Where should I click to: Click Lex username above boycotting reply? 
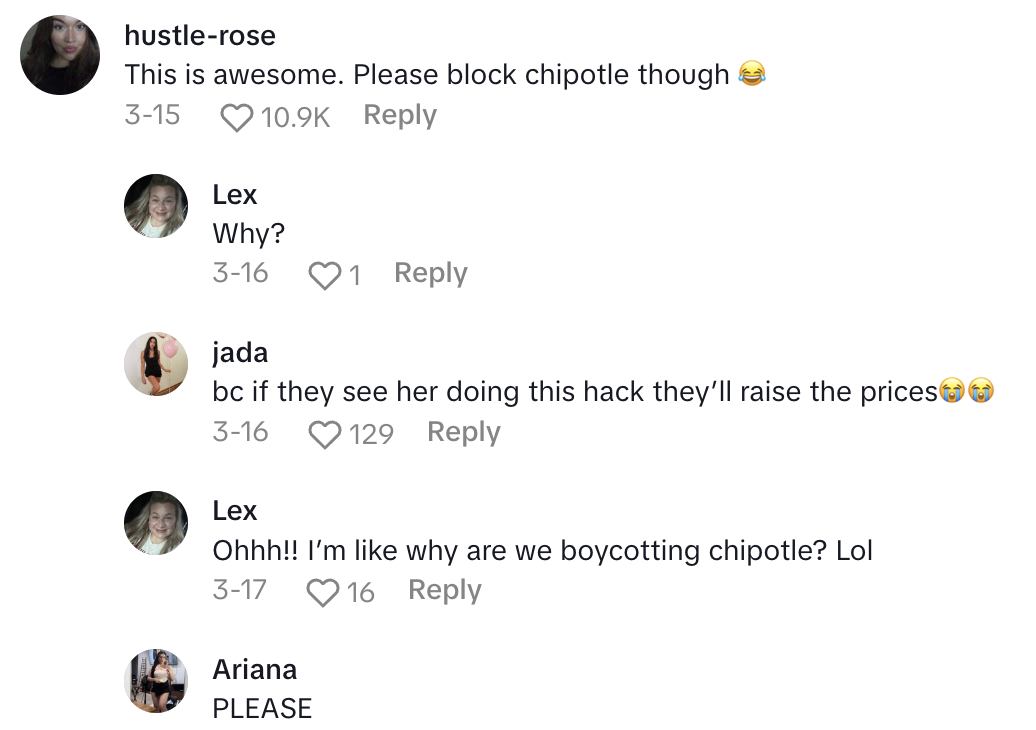coord(235,510)
